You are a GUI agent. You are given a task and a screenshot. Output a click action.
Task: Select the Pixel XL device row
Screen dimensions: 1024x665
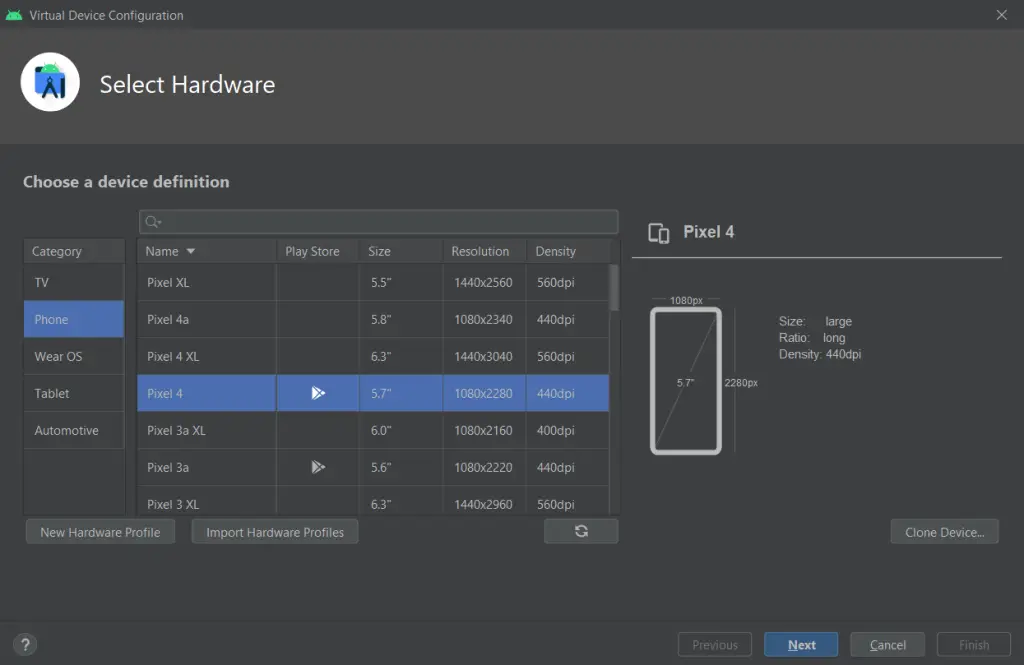coord(373,282)
